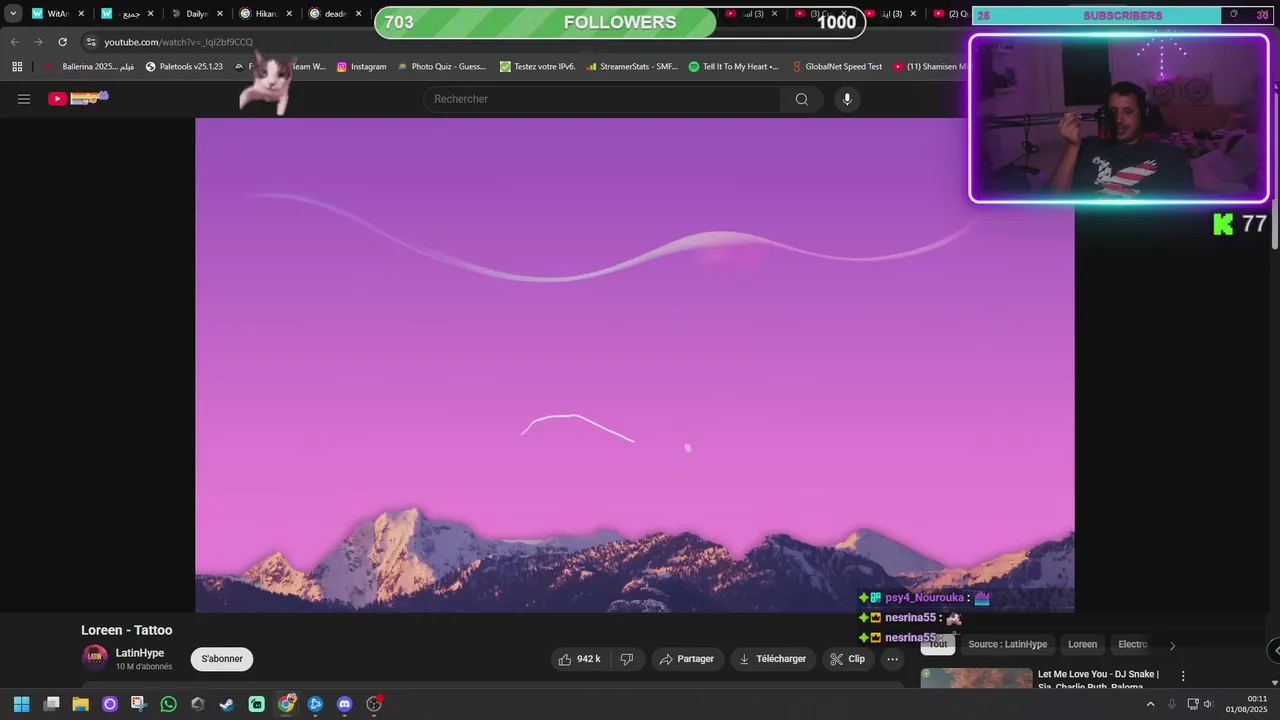Open the purple circle app on the taskbar

tap(110, 704)
